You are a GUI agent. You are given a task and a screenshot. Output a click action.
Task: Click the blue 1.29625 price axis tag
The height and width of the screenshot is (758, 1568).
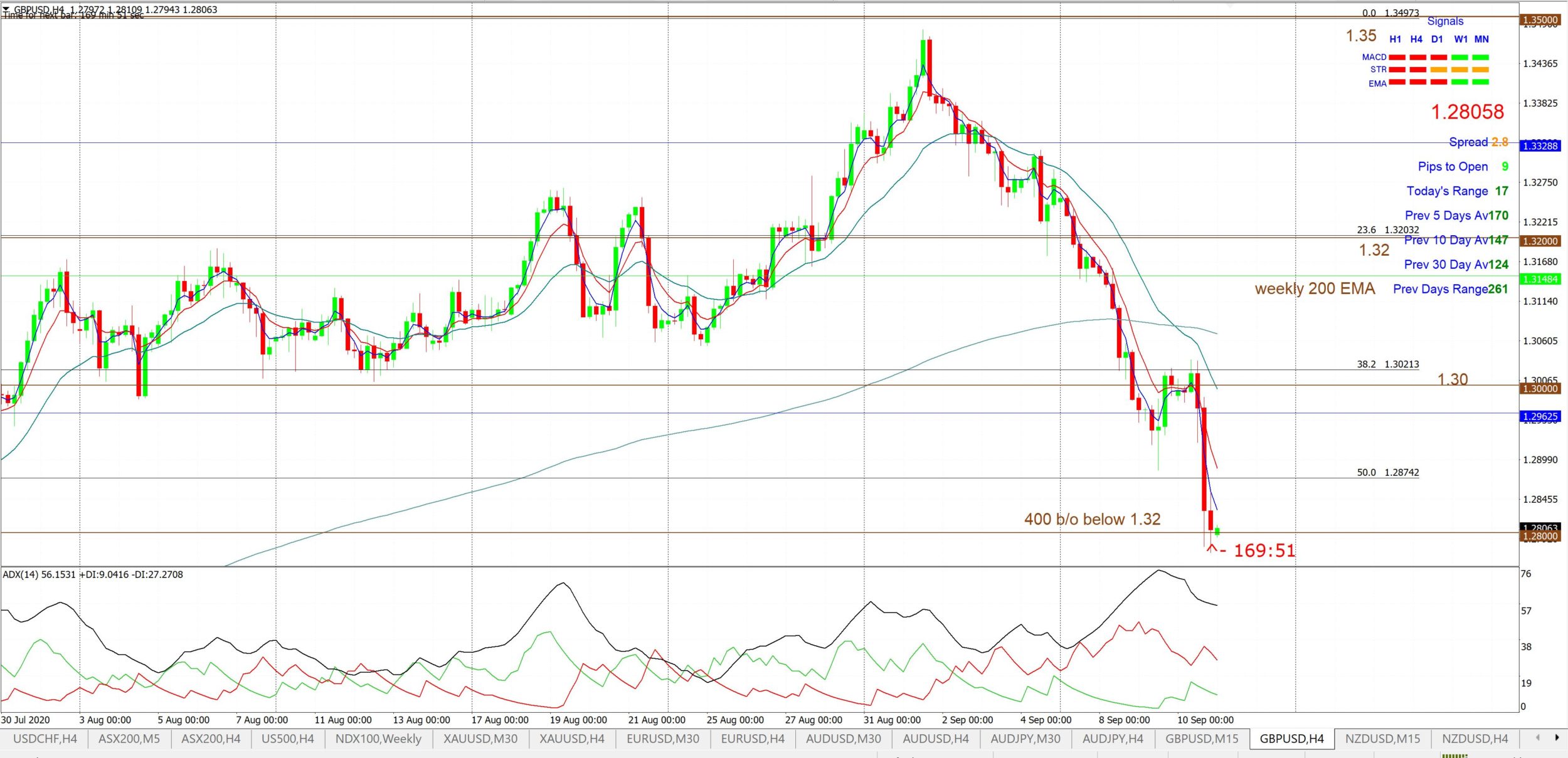tap(1540, 417)
